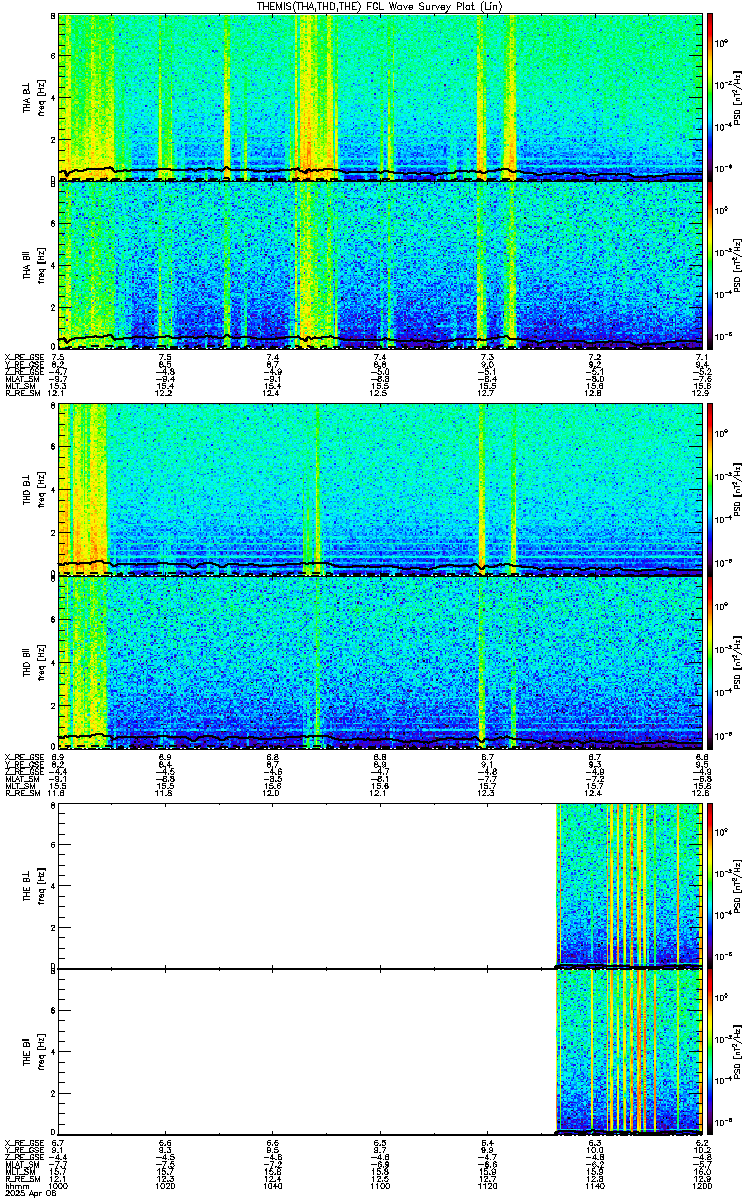Click the THD B⊥ freq [Hz] axis label
The image size is (750, 1200).
[x=41, y=489]
